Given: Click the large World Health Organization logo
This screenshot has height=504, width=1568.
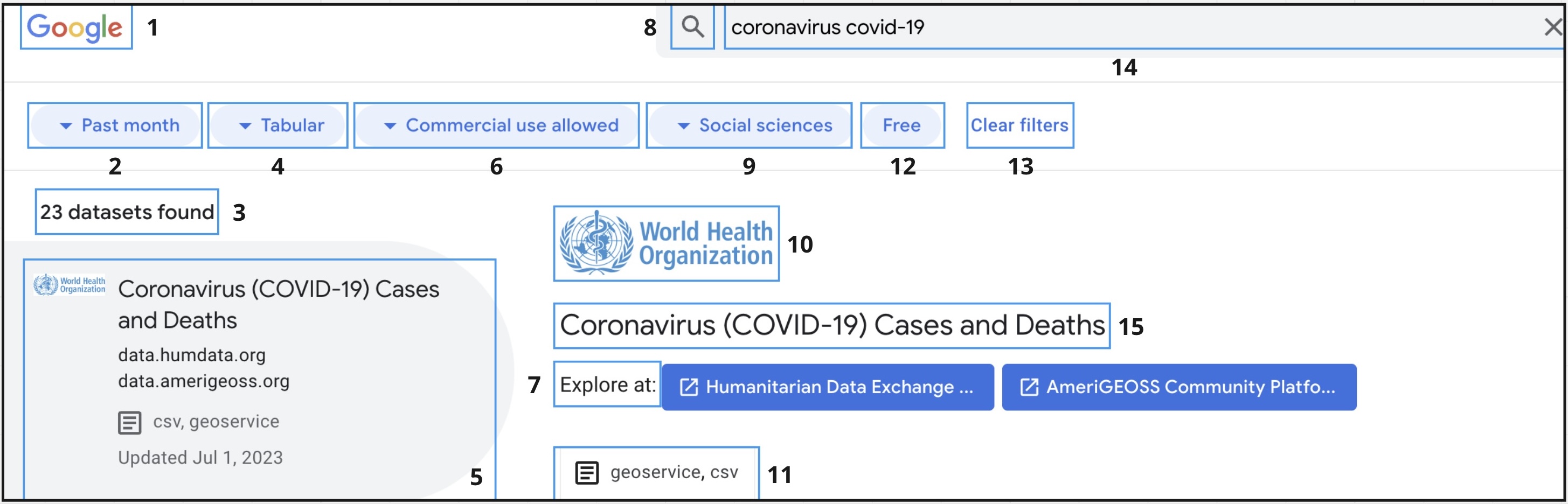Looking at the screenshot, I should pos(666,244).
